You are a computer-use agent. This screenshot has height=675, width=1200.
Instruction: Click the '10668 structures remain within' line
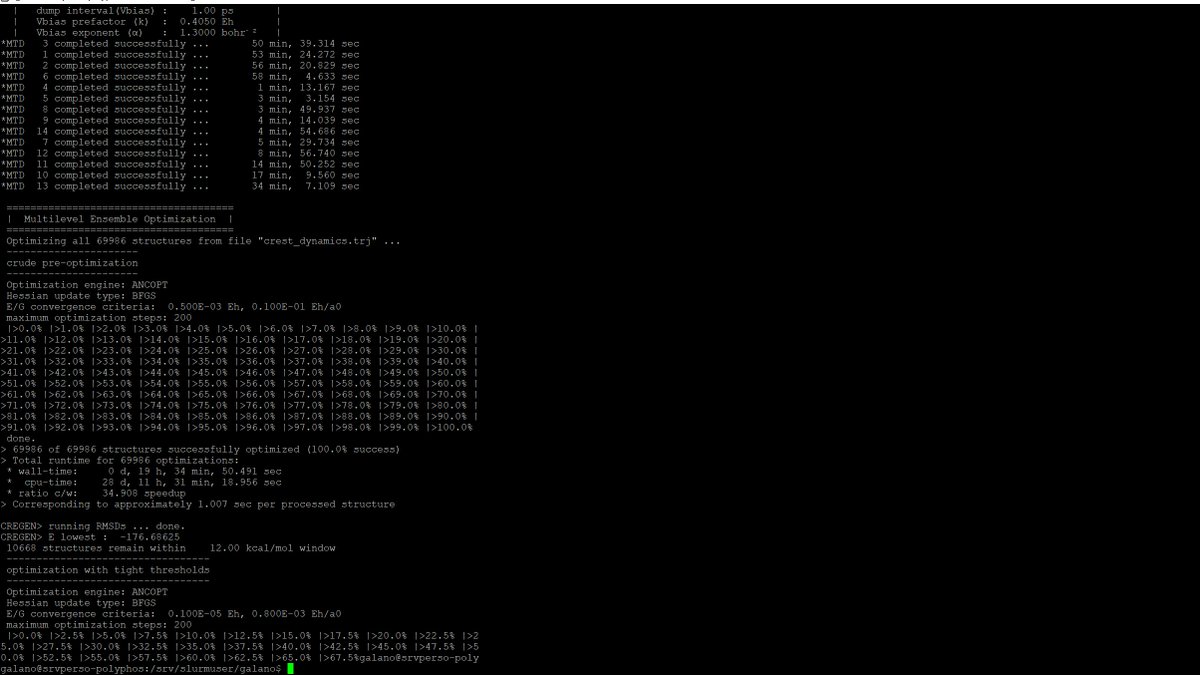point(171,548)
